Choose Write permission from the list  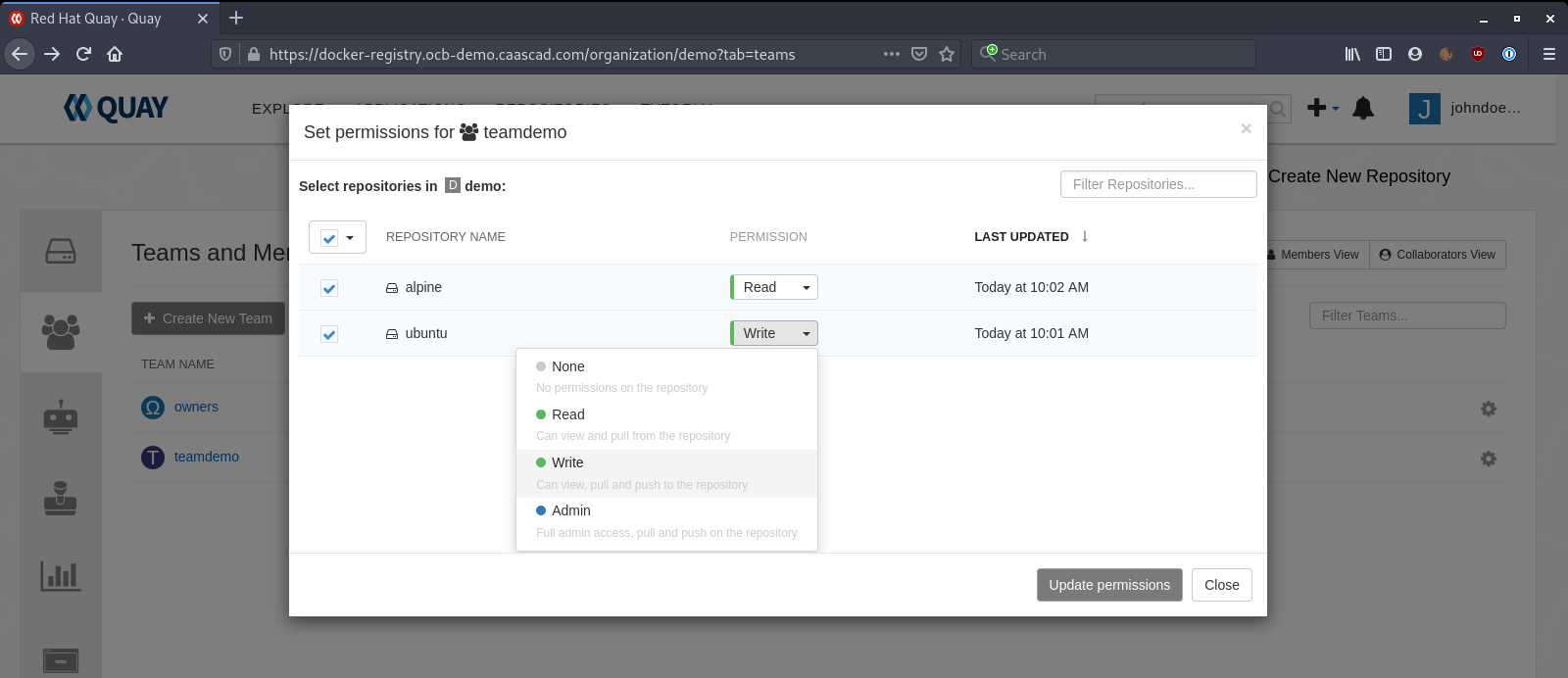pos(666,473)
